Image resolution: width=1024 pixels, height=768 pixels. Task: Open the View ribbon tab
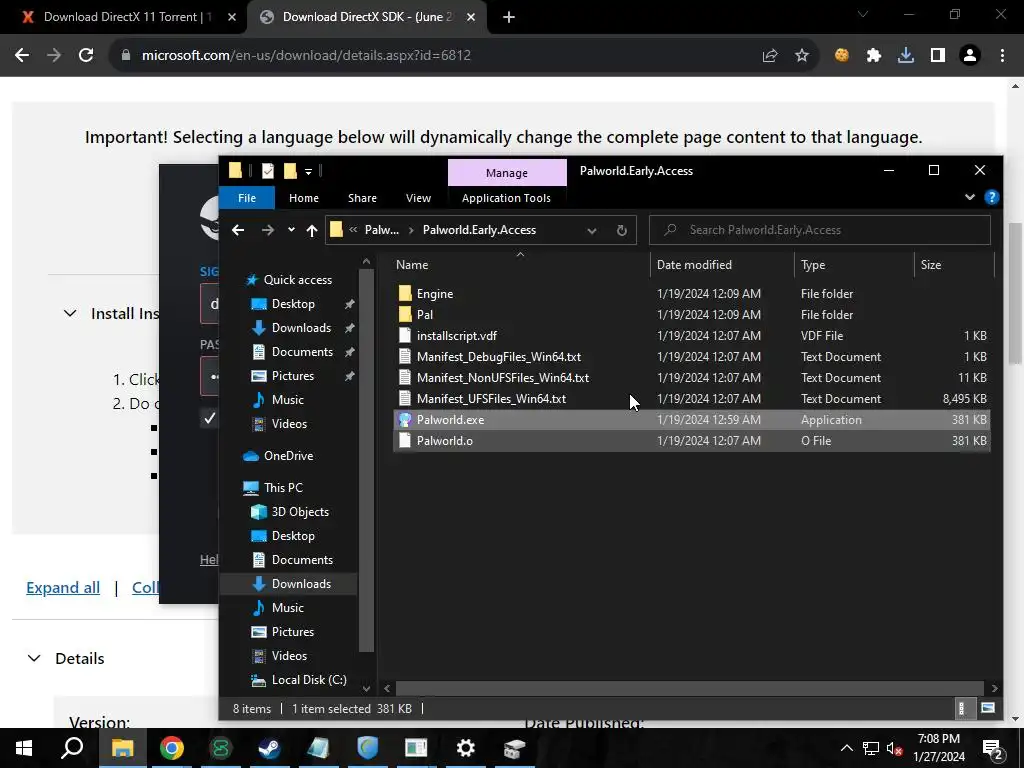[418, 198]
